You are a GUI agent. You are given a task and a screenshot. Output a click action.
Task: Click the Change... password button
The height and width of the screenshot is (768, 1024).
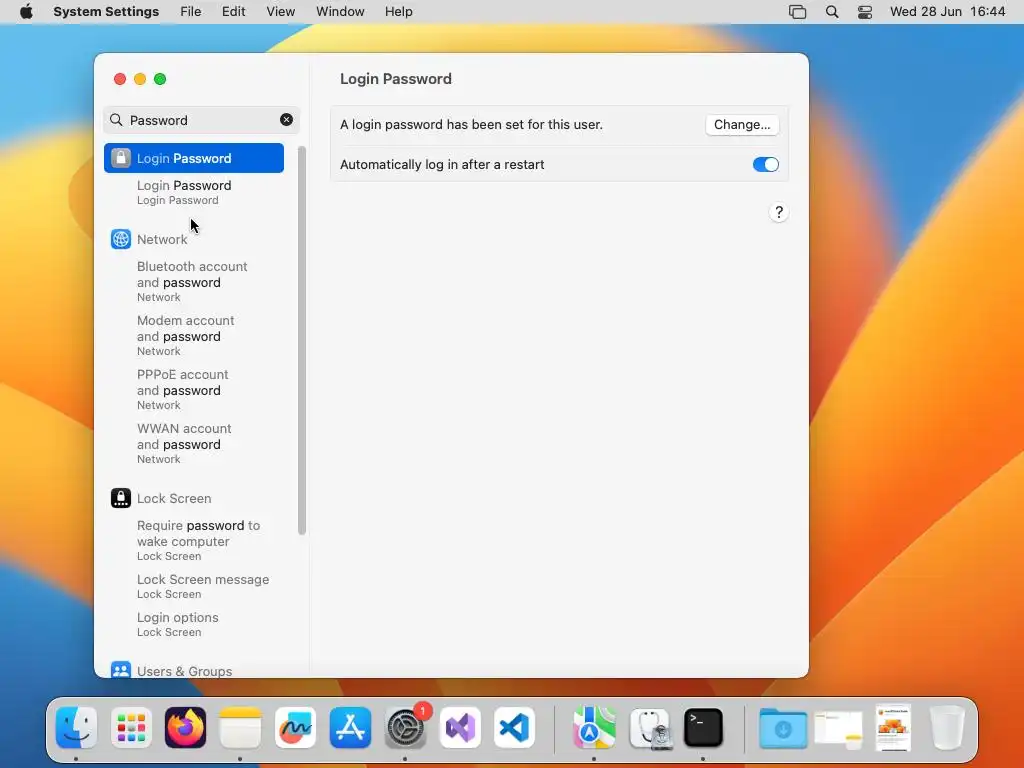point(742,124)
